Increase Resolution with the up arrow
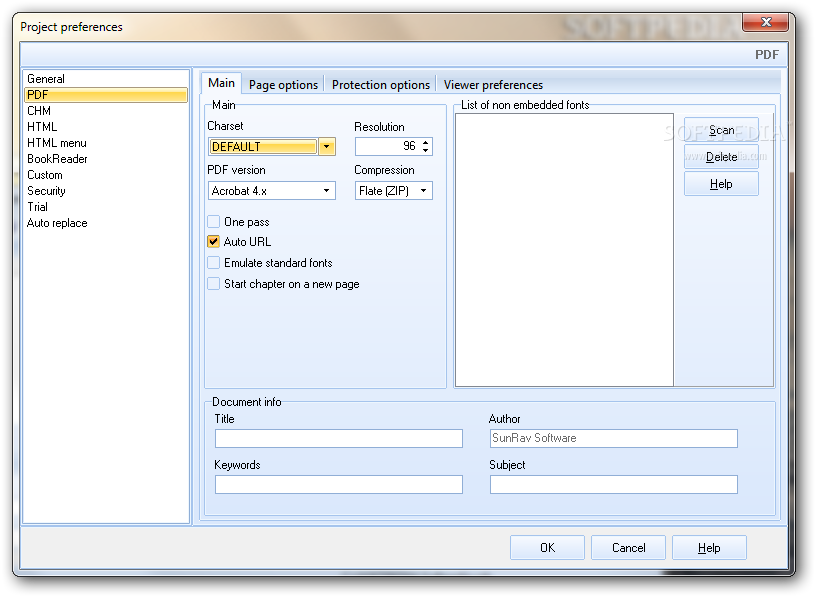 [426, 142]
